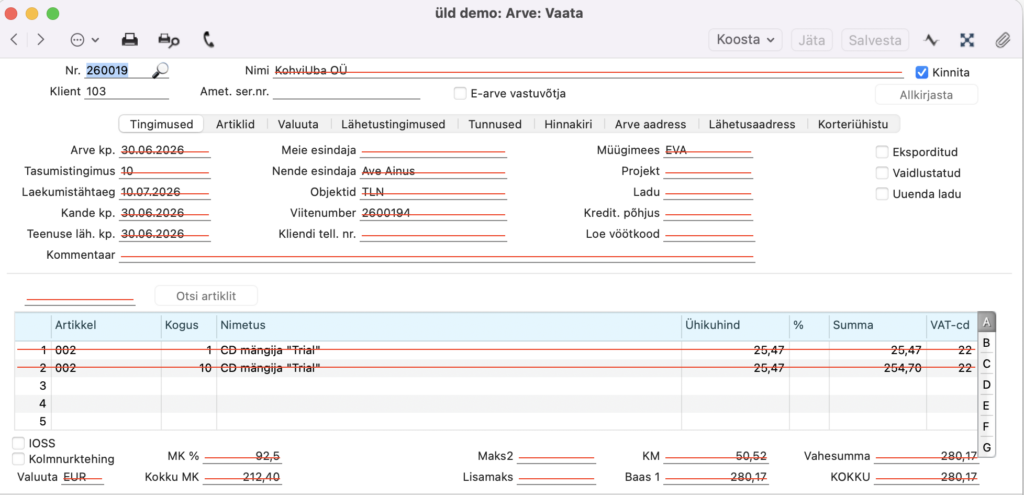
Task: Open the Lähetustingimused tab
Action: coord(393,124)
